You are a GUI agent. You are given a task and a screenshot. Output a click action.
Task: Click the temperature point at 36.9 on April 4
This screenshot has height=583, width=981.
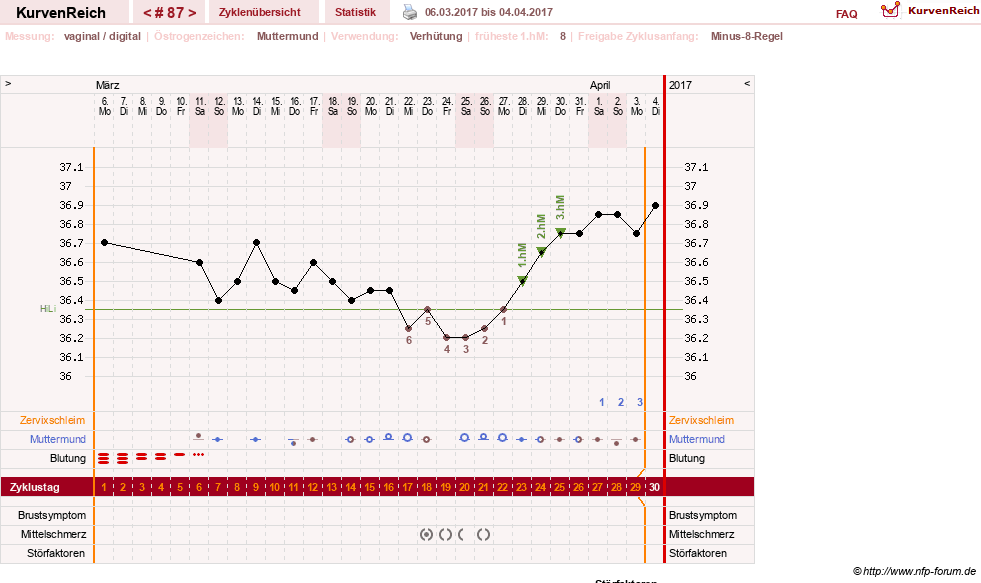655,205
